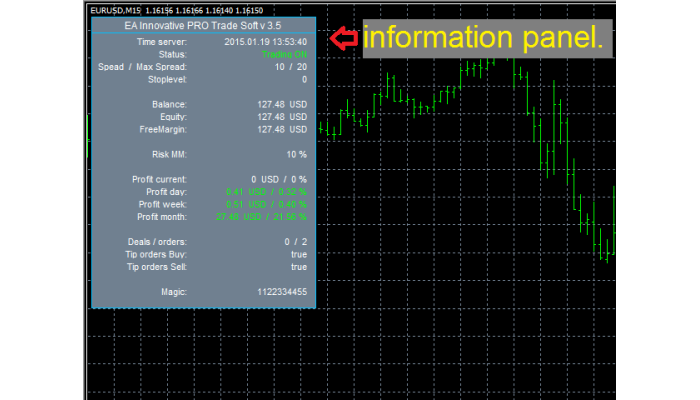Click the yellow "information panel." label
This screenshot has width=700, height=400.
[483, 38]
